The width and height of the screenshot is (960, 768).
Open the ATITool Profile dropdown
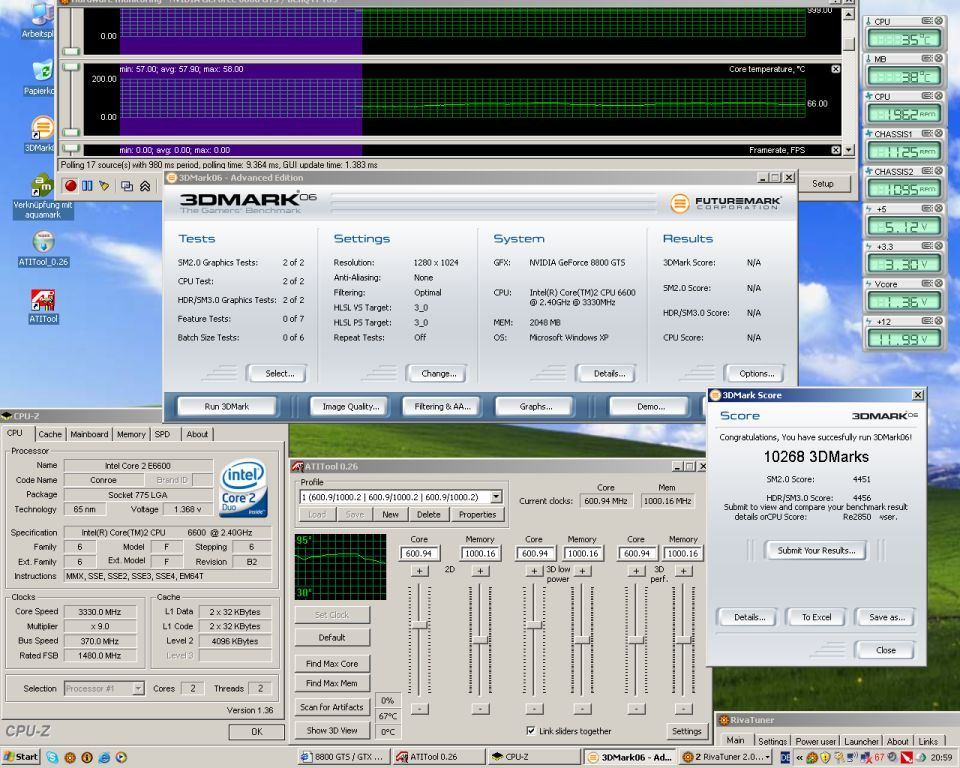tap(496, 497)
